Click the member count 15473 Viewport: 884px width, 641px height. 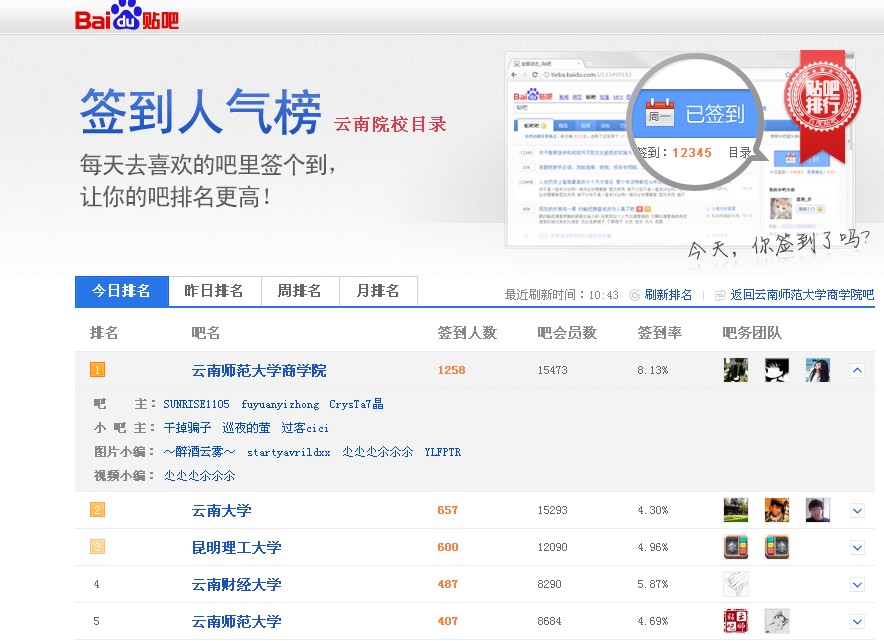click(x=552, y=370)
